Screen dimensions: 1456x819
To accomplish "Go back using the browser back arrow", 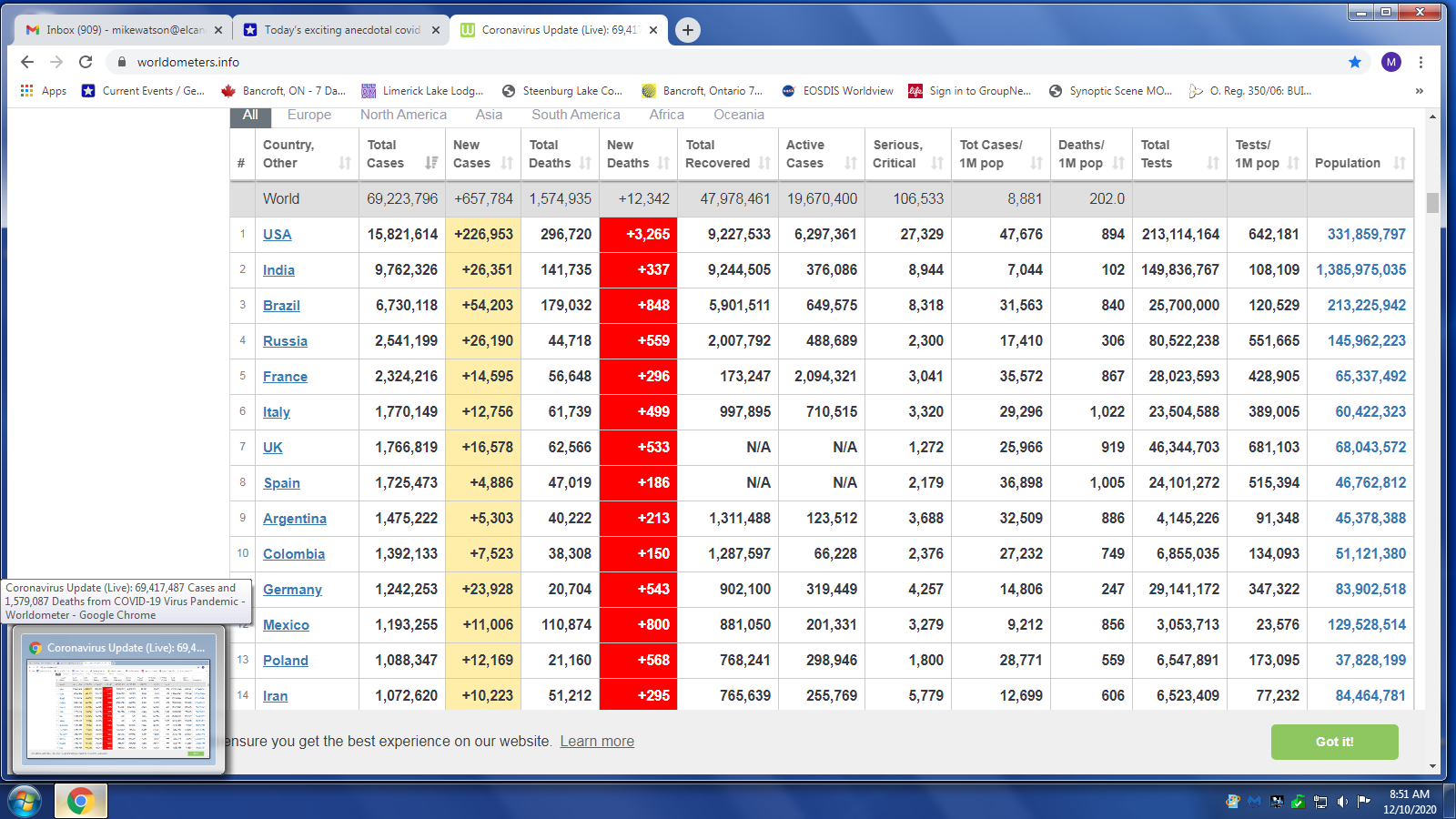I will coord(27,62).
